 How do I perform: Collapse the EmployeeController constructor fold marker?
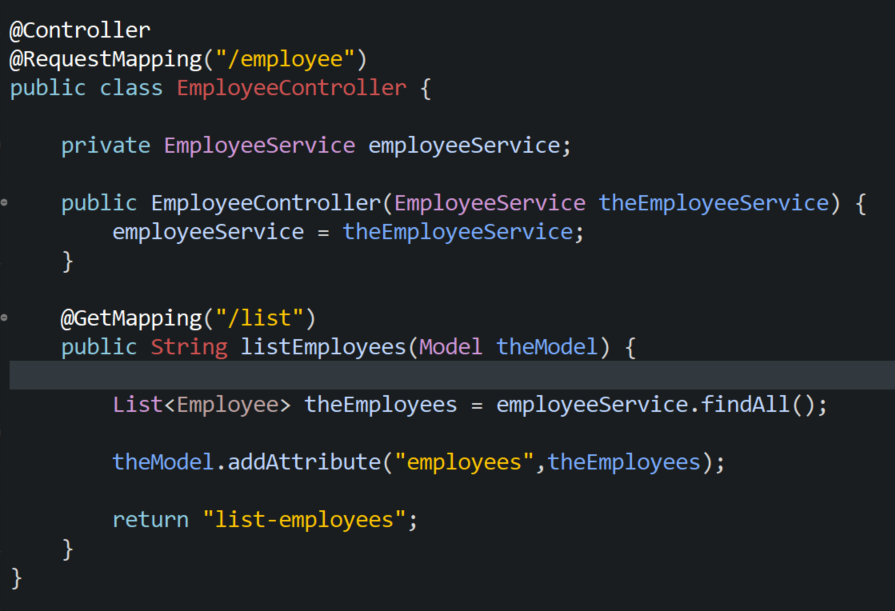4,202
